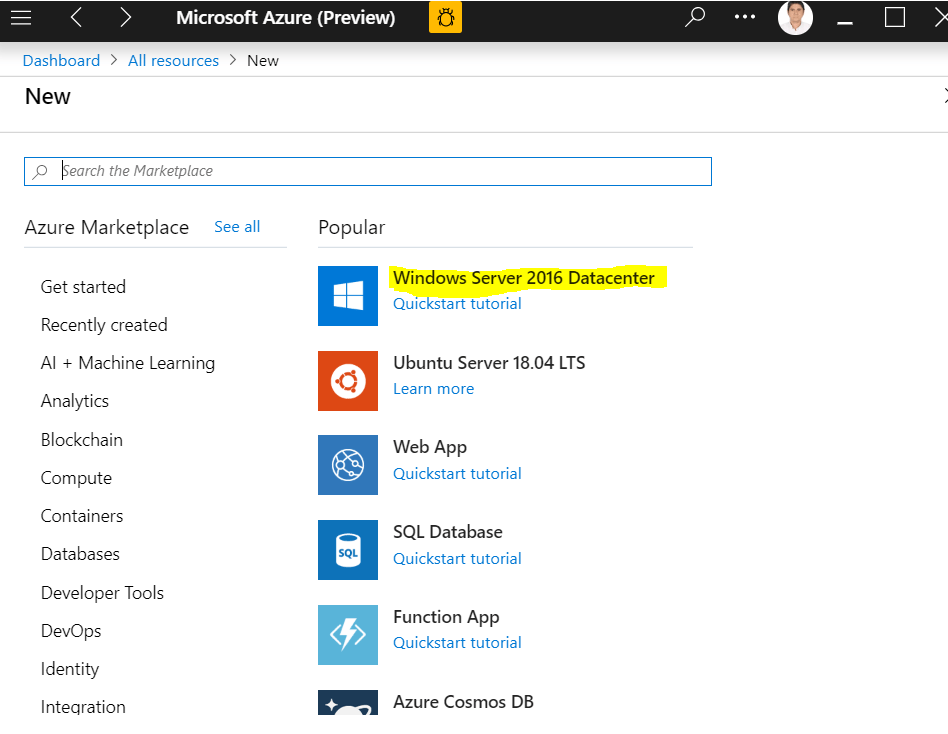This screenshot has width=948, height=734.
Task: Click in the Search the Marketplace field
Action: [x=380, y=171]
